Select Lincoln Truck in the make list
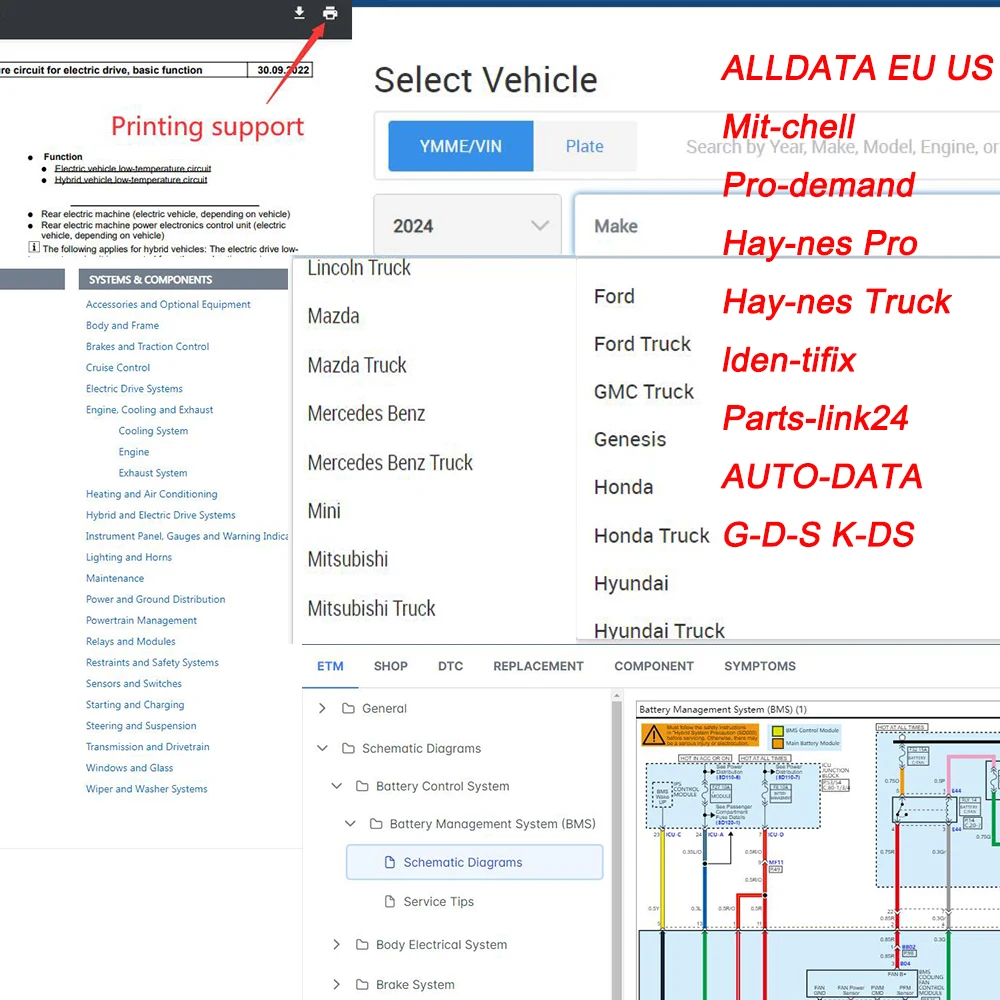Screen dimensions: 1000x1000 359,268
